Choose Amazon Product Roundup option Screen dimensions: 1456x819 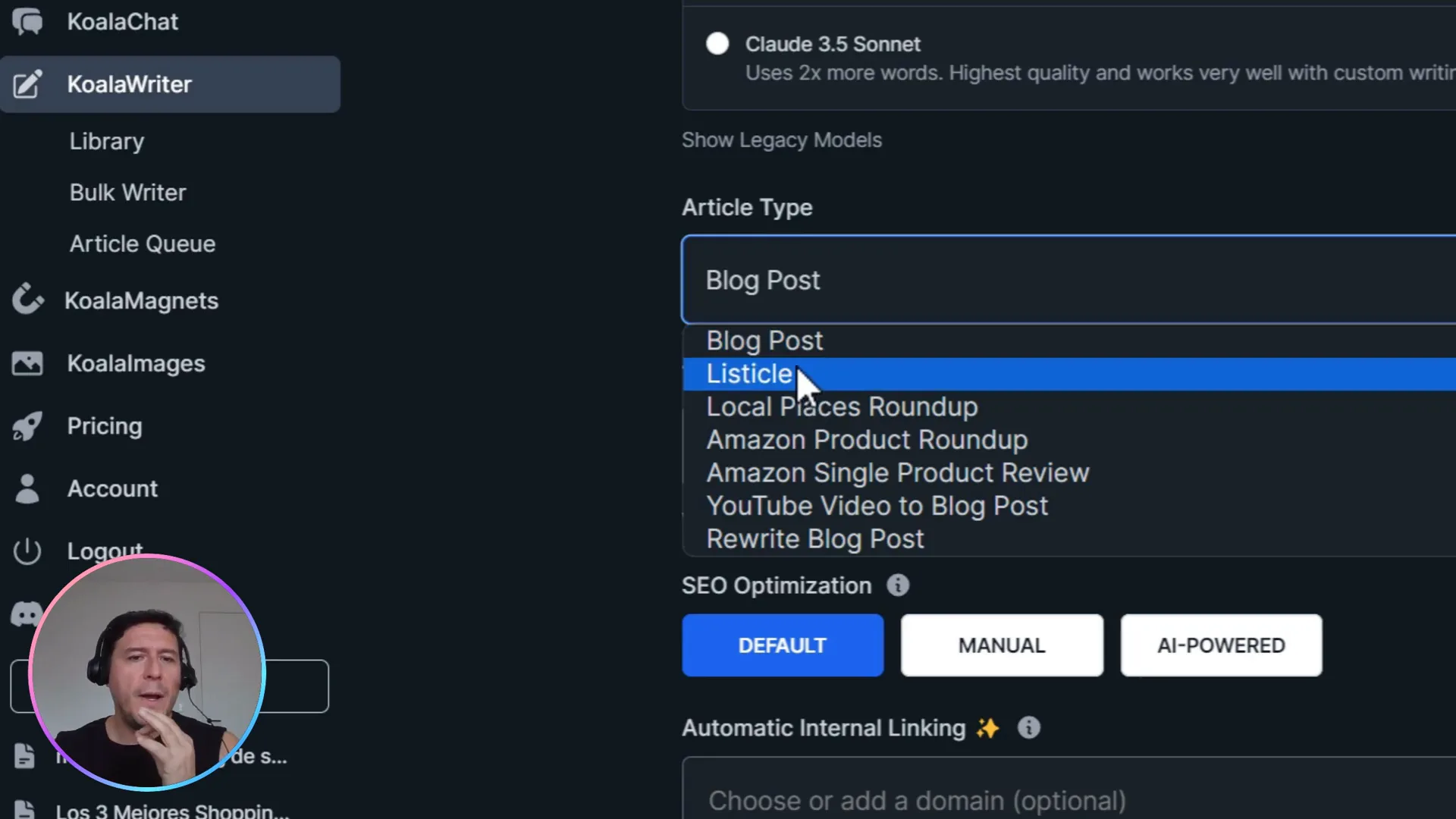click(1069, 440)
